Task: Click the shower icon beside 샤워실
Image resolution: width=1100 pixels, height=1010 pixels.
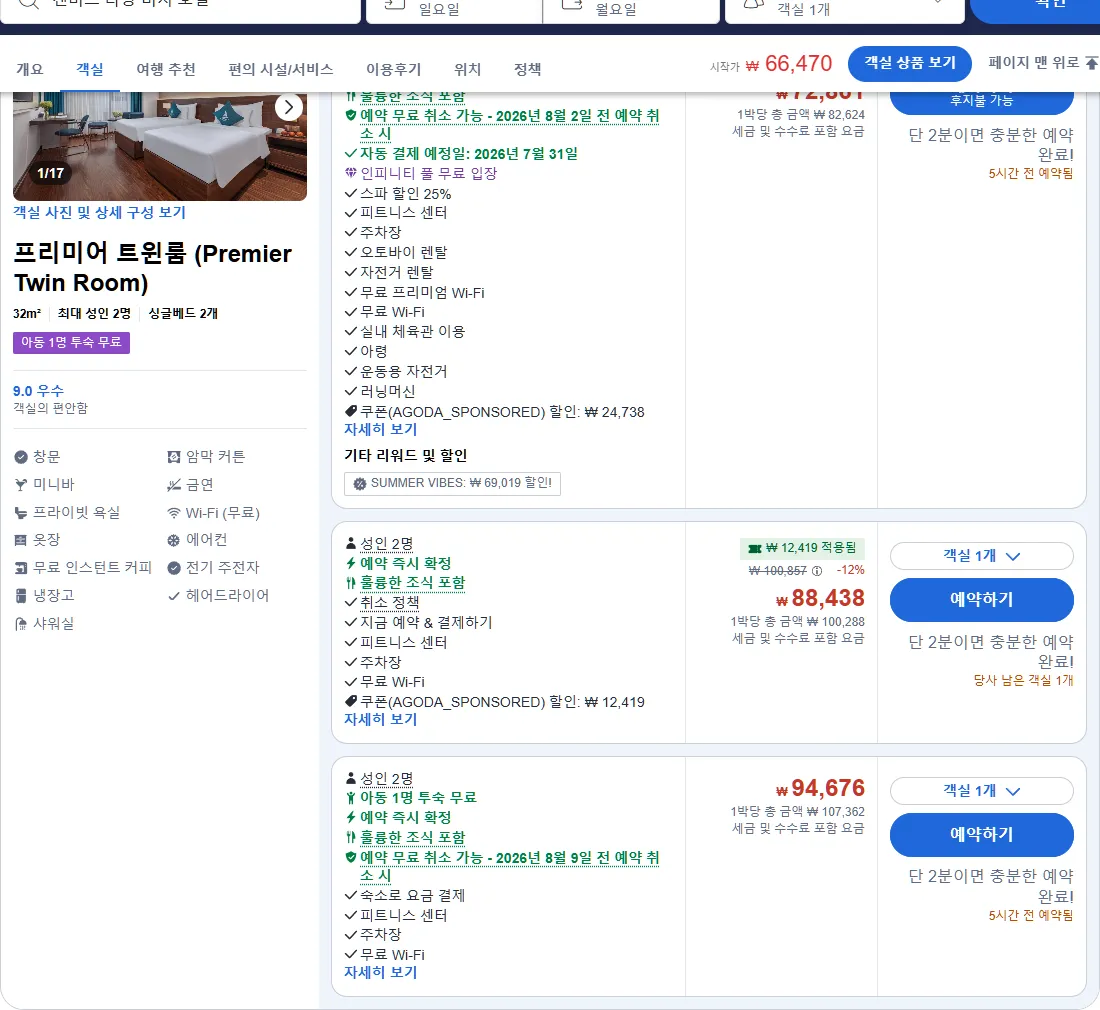Action: pos(21,624)
